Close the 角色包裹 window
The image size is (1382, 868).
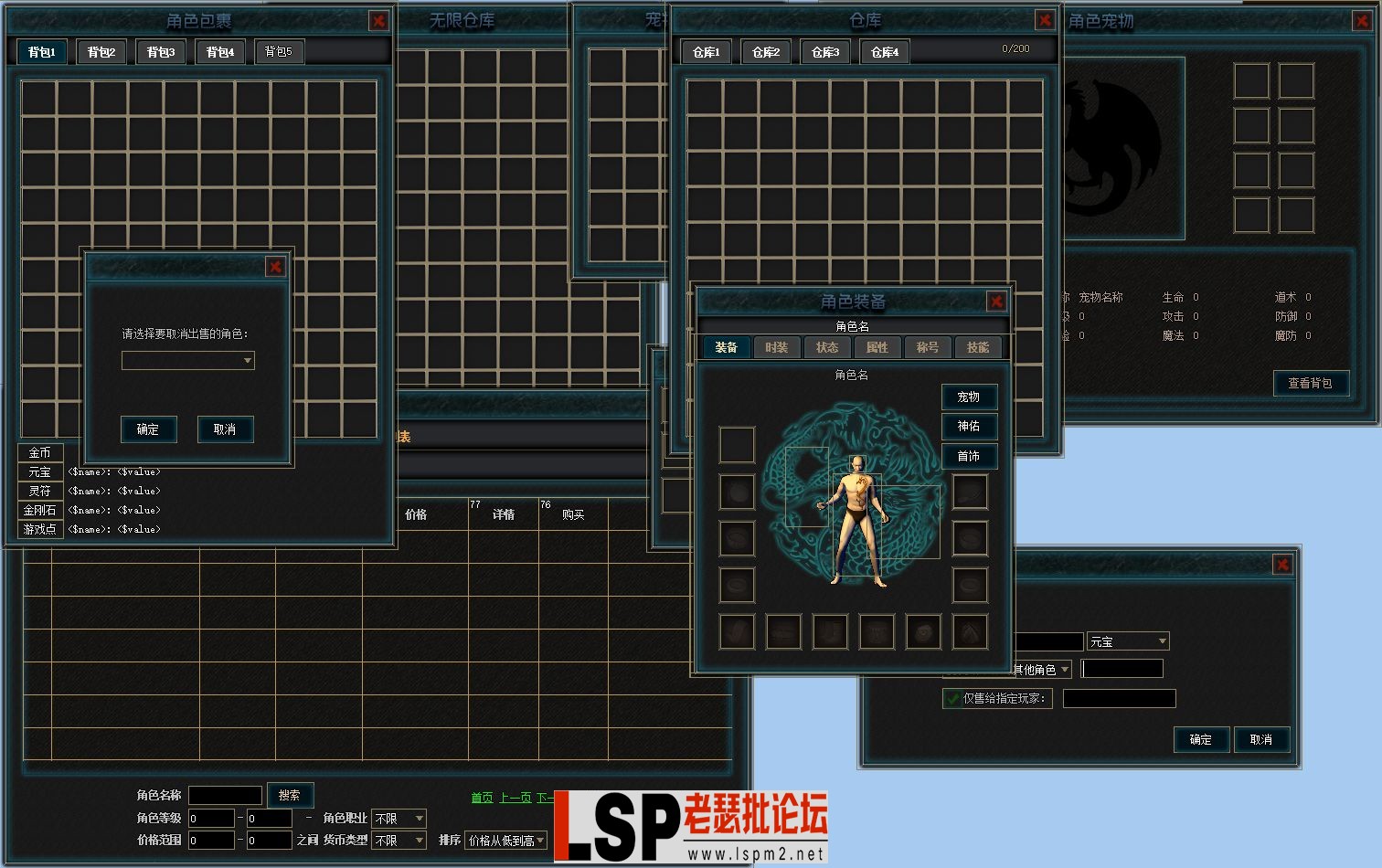pos(378,20)
